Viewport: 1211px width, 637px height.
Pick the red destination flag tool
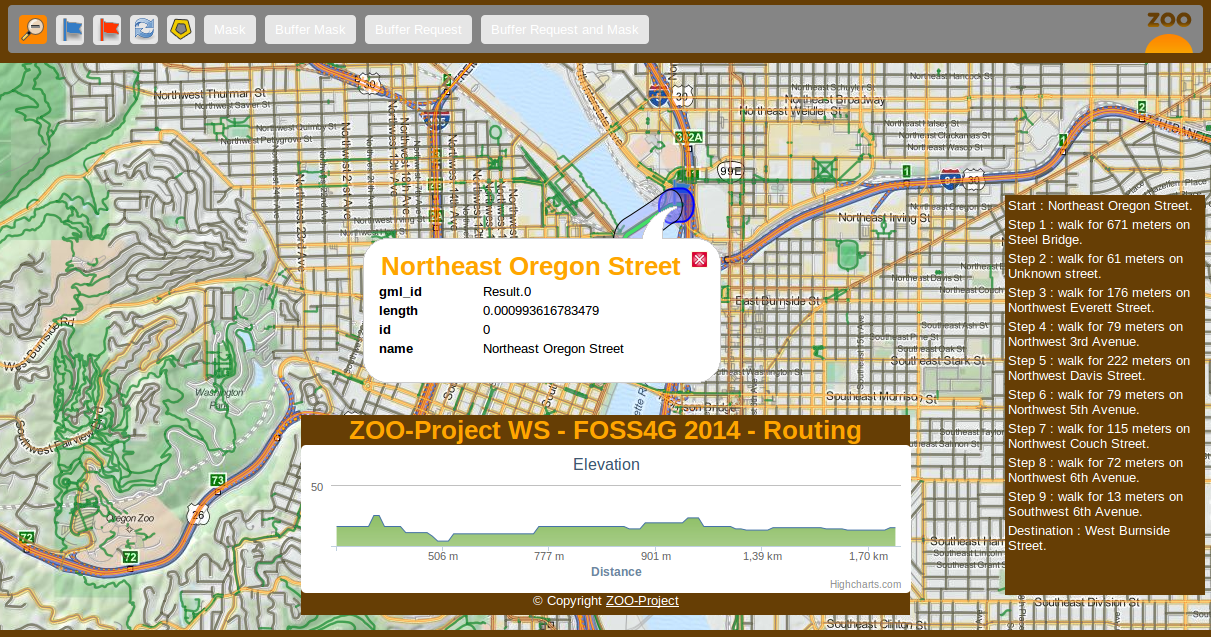[x=107, y=30]
